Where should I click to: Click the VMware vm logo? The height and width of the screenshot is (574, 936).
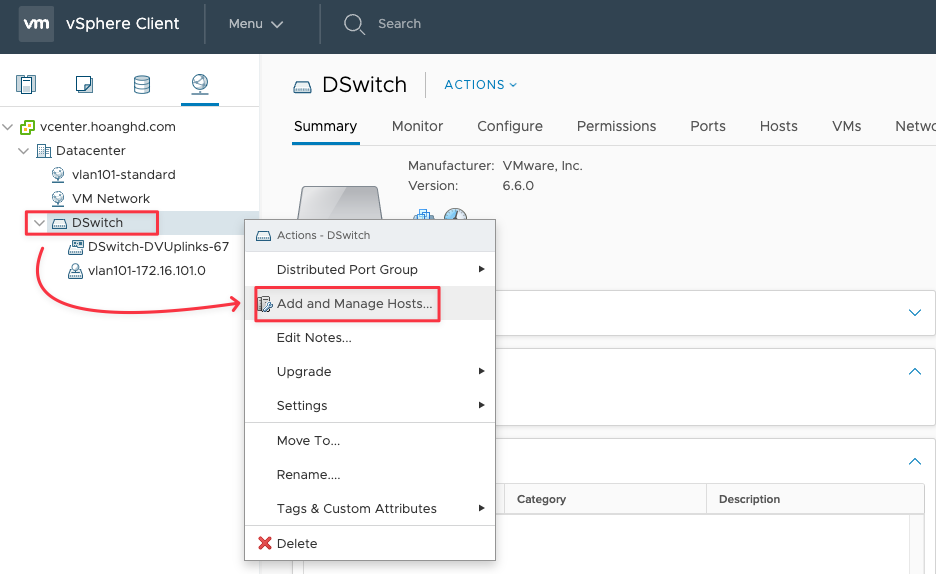tap(36, 24)
